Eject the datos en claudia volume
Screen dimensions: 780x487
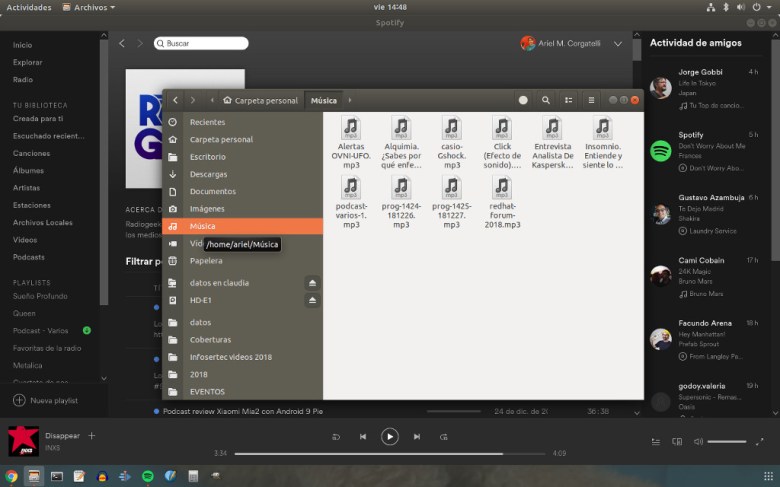(x=312, y=283)
